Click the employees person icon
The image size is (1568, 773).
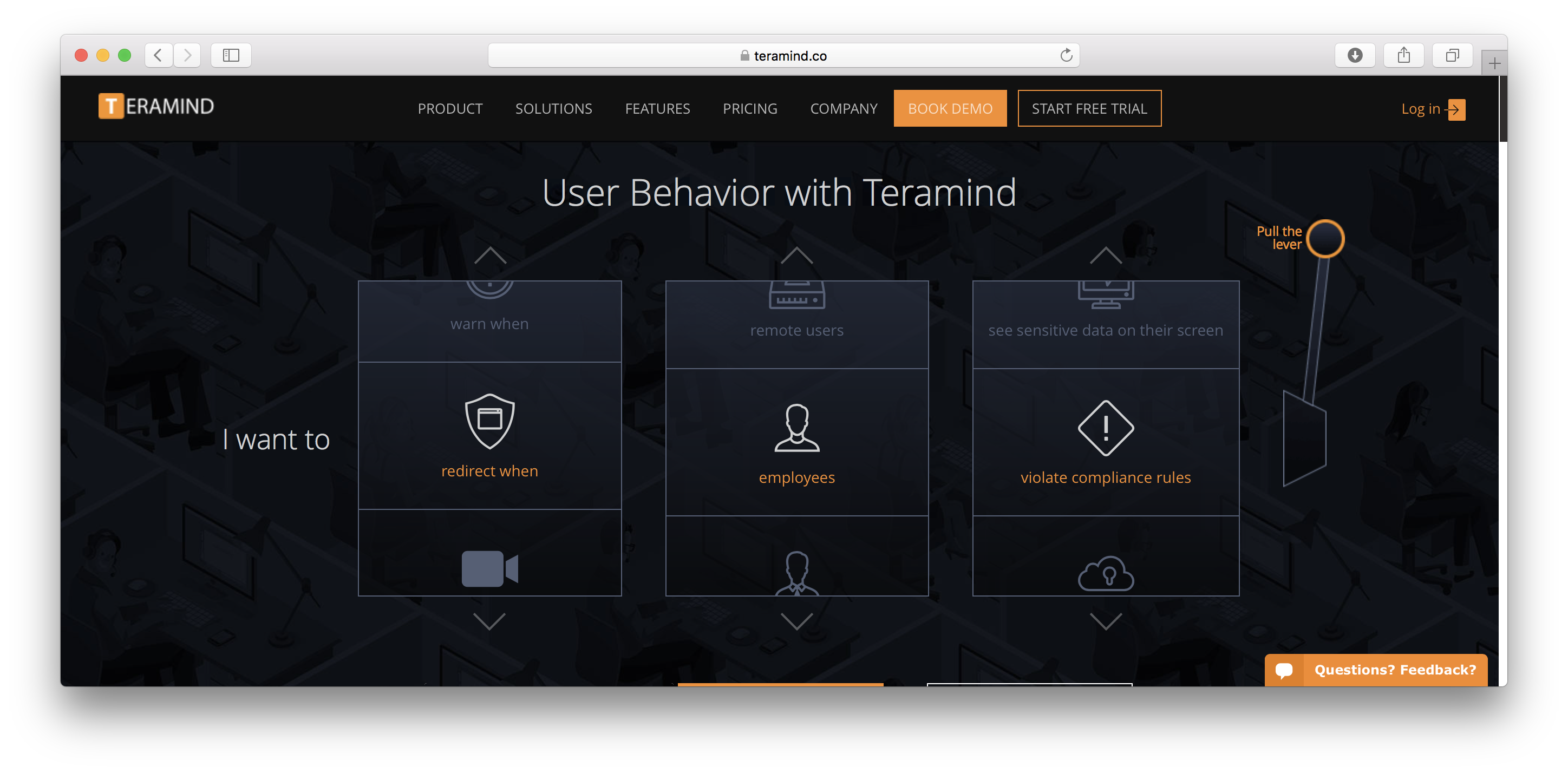[x=797, y=428]
